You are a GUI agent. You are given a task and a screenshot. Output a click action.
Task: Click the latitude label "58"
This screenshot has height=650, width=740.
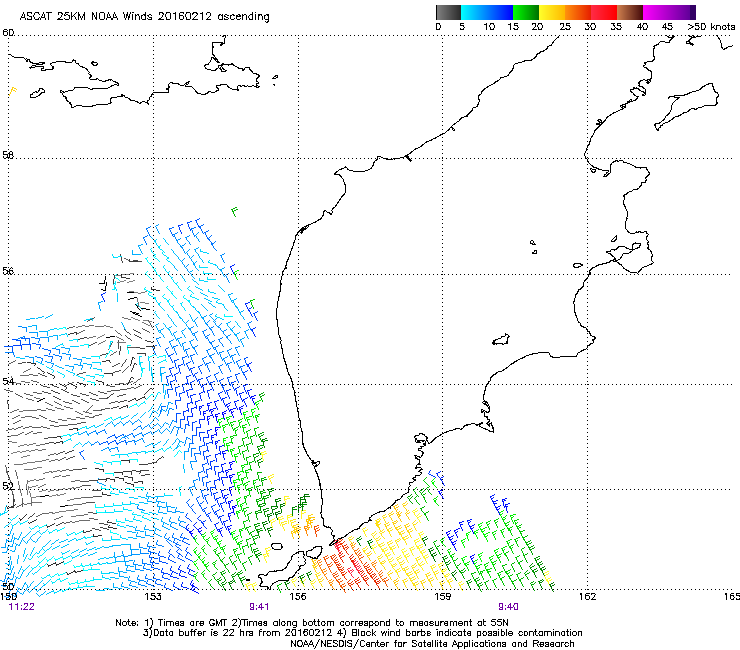8,155
